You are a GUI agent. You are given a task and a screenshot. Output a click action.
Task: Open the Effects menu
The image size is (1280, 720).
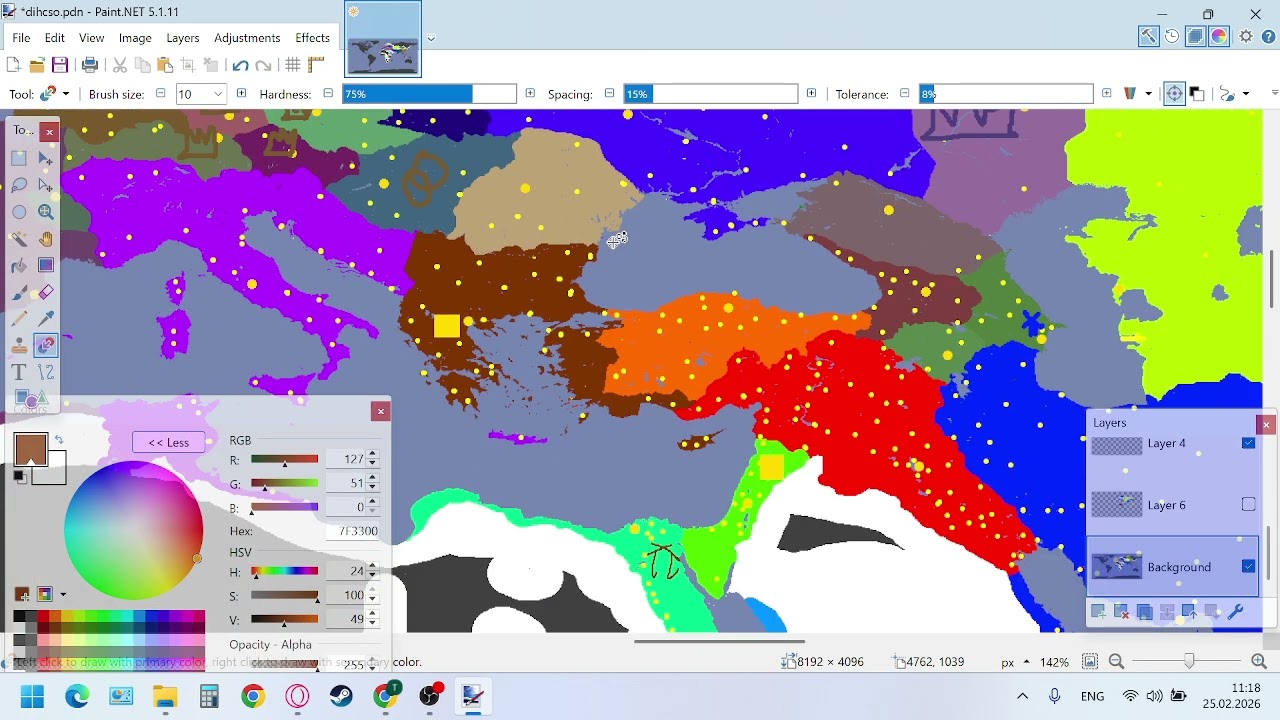click(312, 38)
